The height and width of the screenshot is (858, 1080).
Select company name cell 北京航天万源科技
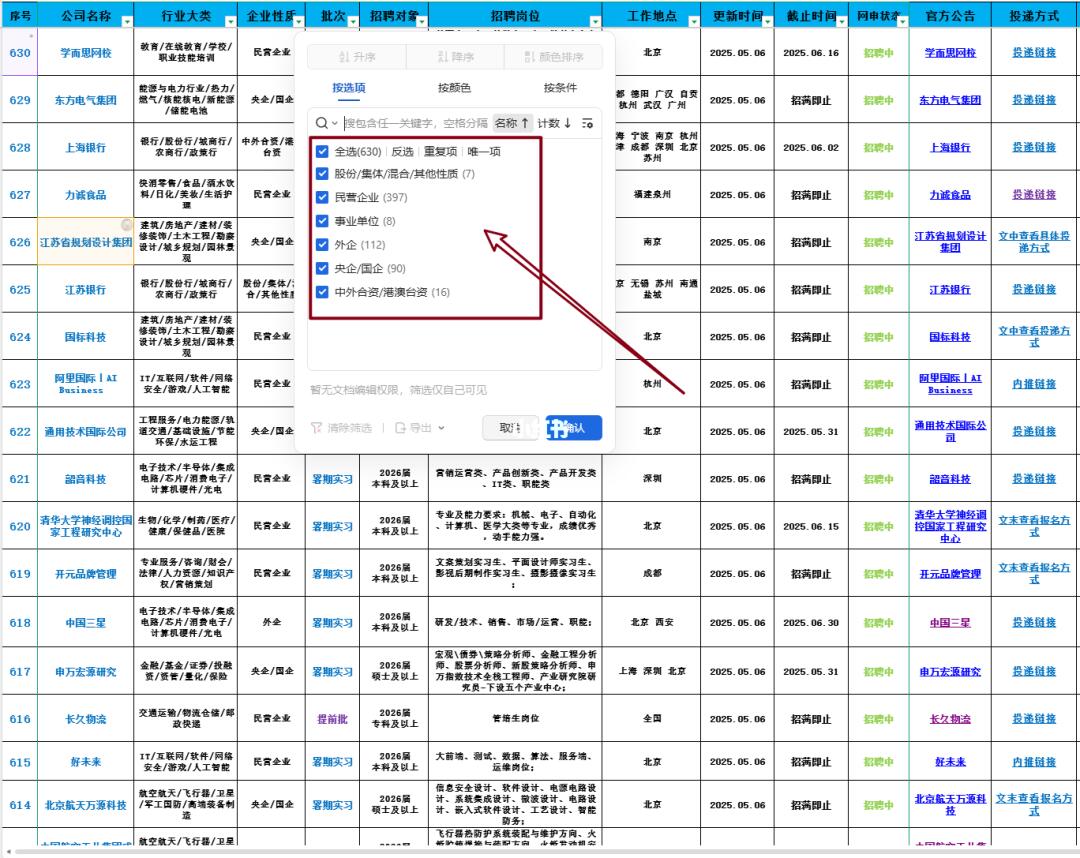point(85,805)
